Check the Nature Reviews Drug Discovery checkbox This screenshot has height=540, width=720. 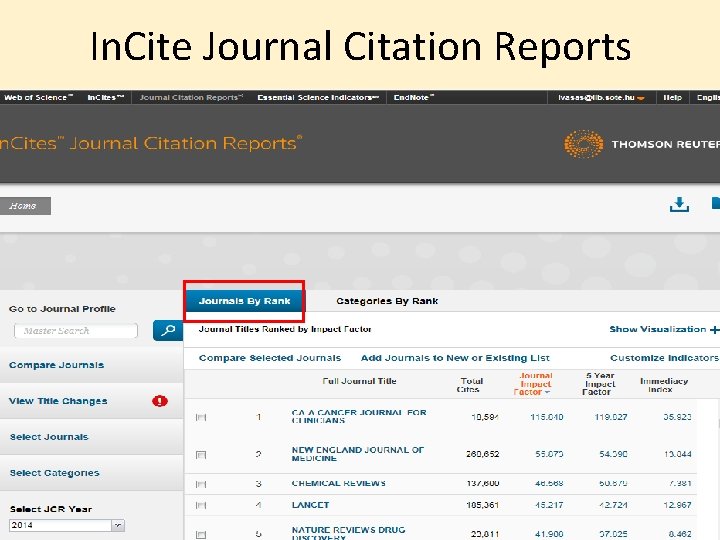coord(201,534)
